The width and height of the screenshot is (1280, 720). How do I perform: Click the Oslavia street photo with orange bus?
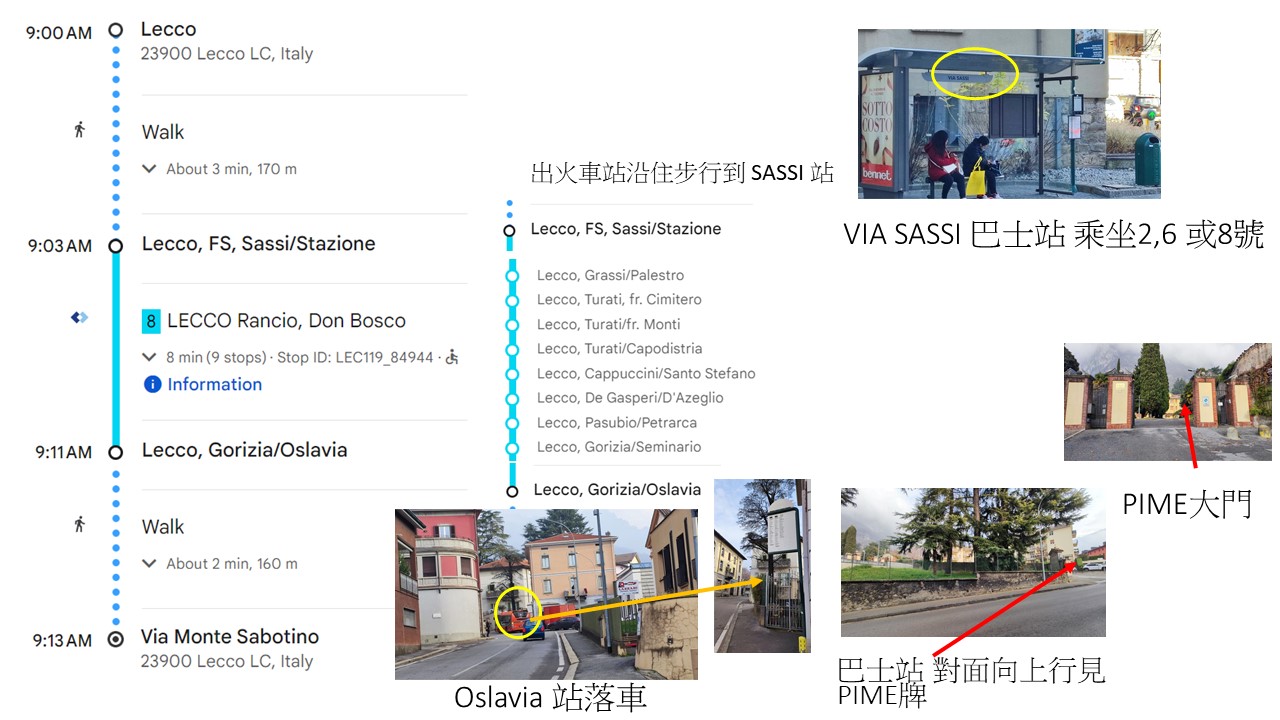tap(546, 594)
